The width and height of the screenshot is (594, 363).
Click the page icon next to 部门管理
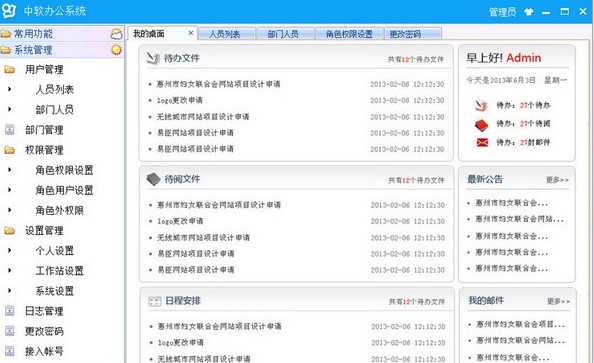pyautogui.click(x=9, y=130)
